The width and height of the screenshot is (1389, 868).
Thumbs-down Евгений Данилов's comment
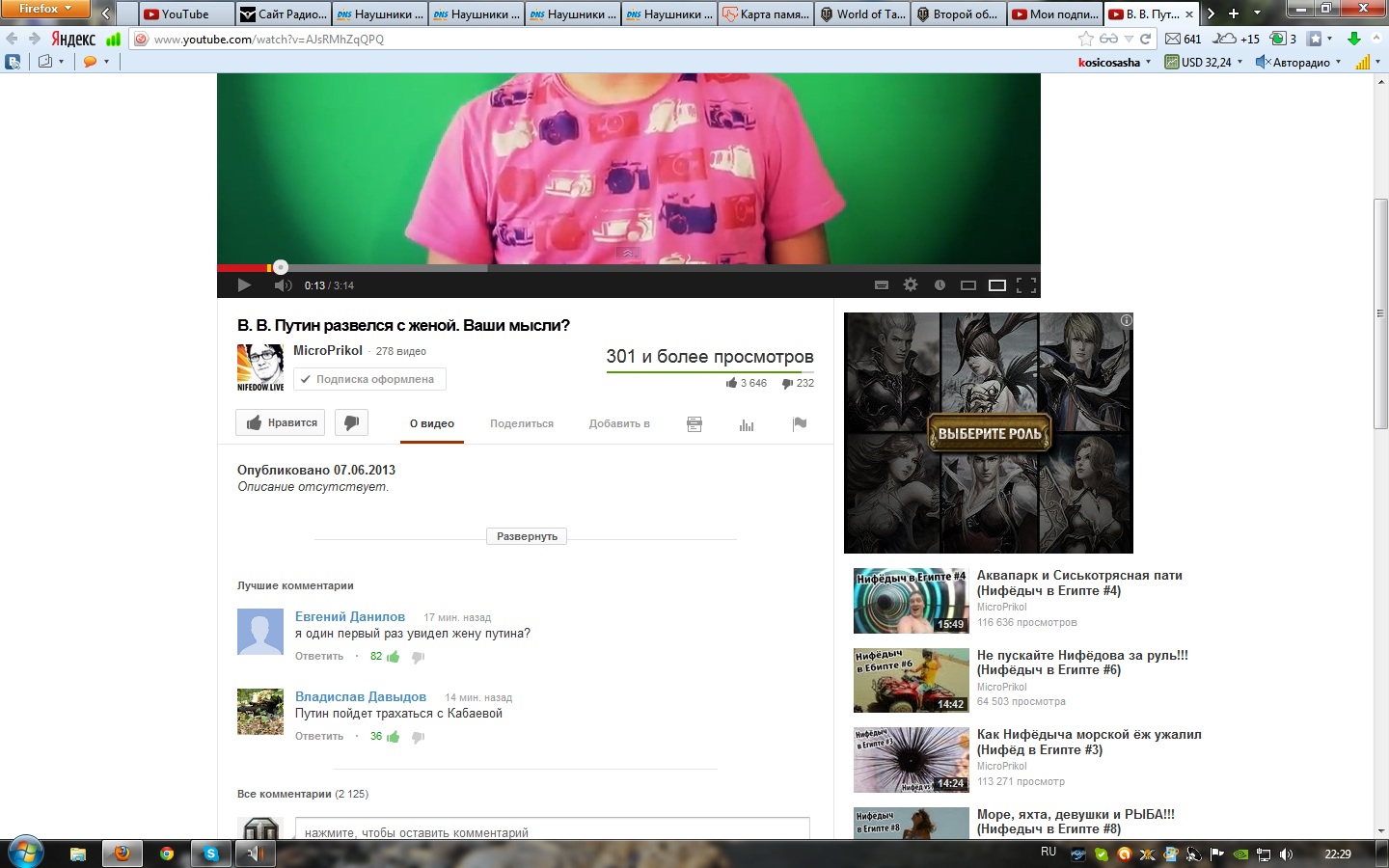click(418, 657)
